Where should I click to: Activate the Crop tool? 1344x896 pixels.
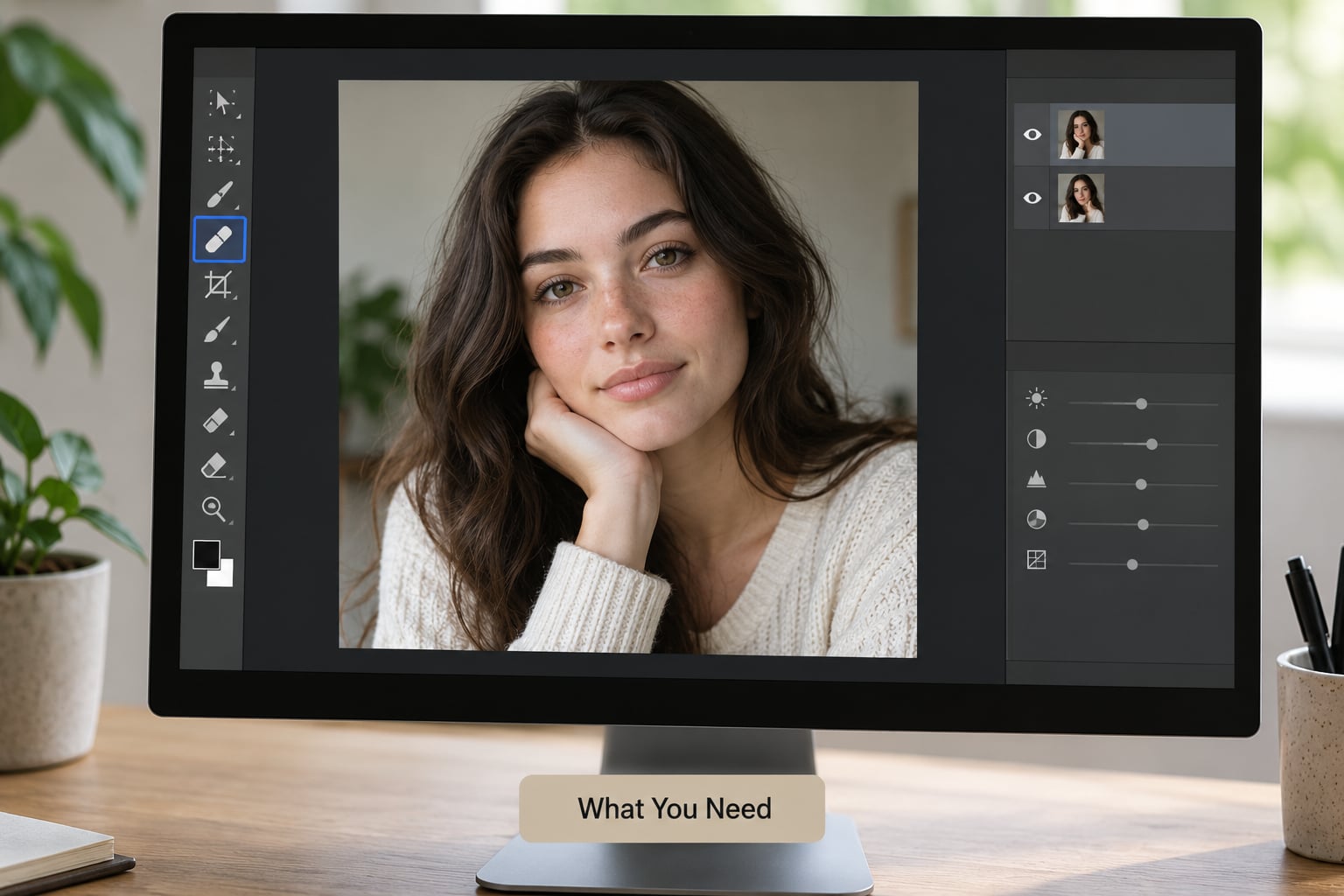coord(218,285)
